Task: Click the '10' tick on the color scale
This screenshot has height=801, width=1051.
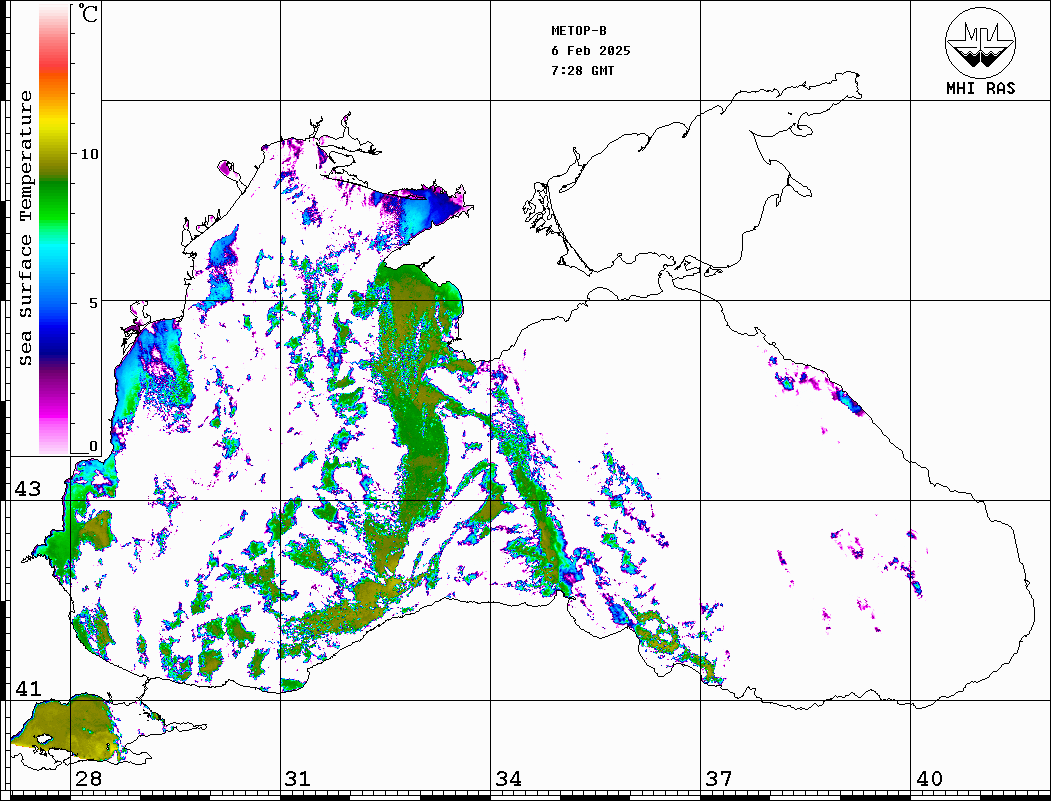Action: 89,154
